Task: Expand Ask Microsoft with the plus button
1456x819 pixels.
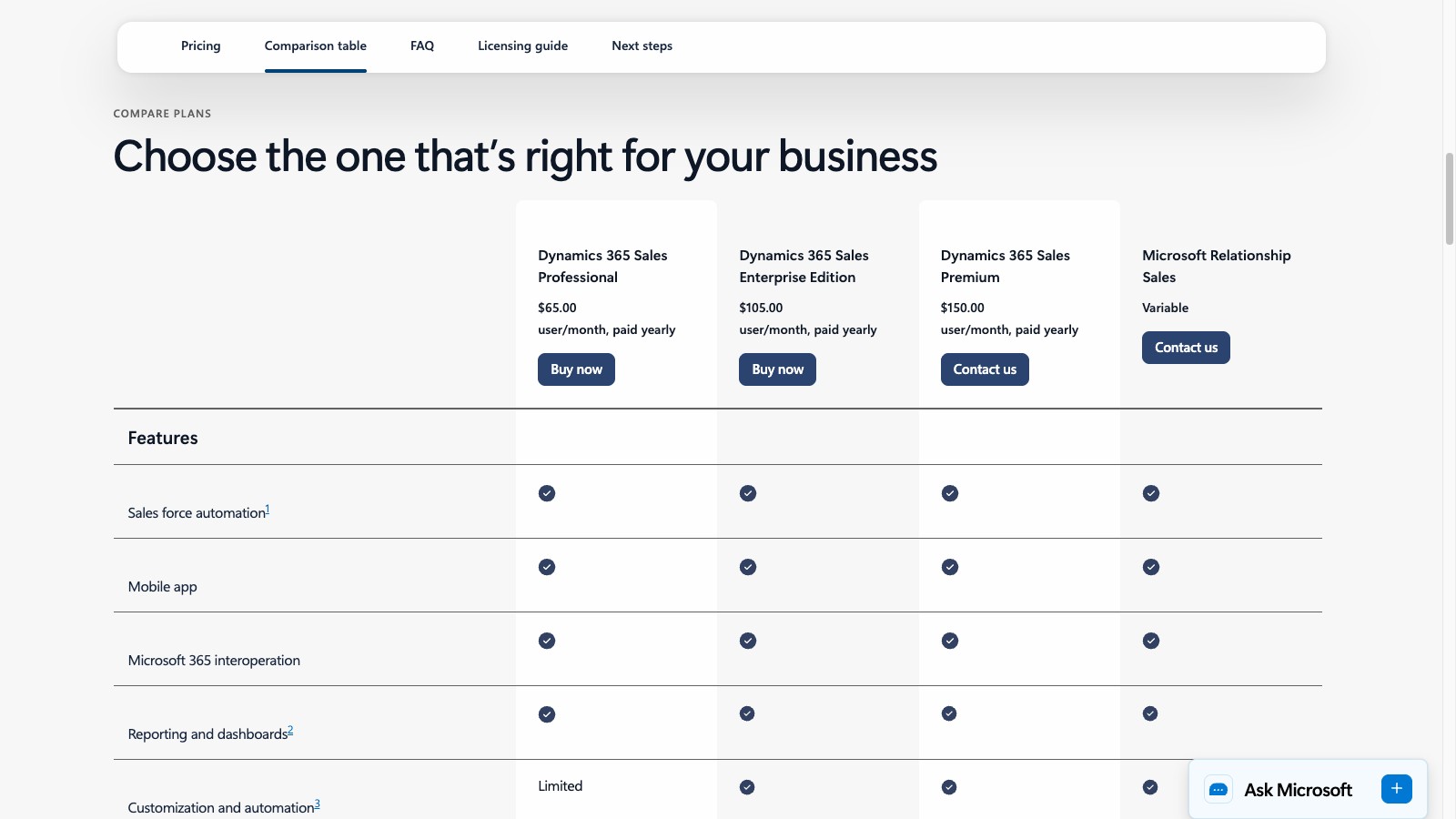Action: [1397, 789]
